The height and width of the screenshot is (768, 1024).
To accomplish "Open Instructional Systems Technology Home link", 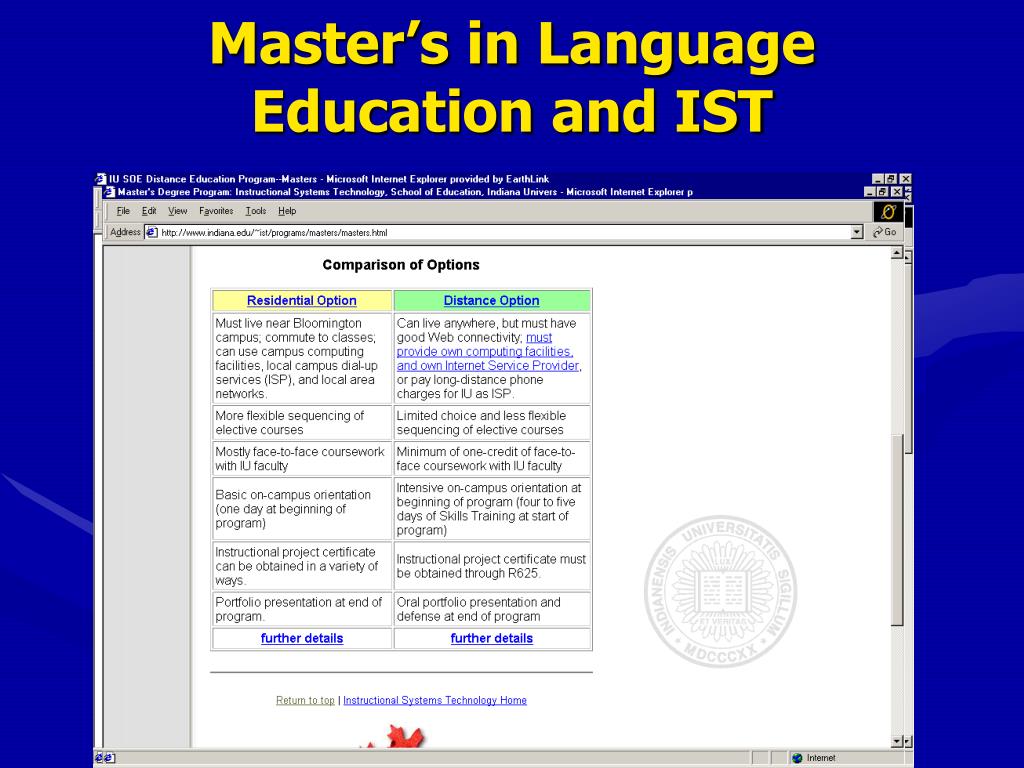I will pyautogui.click(x=435, y=700).
